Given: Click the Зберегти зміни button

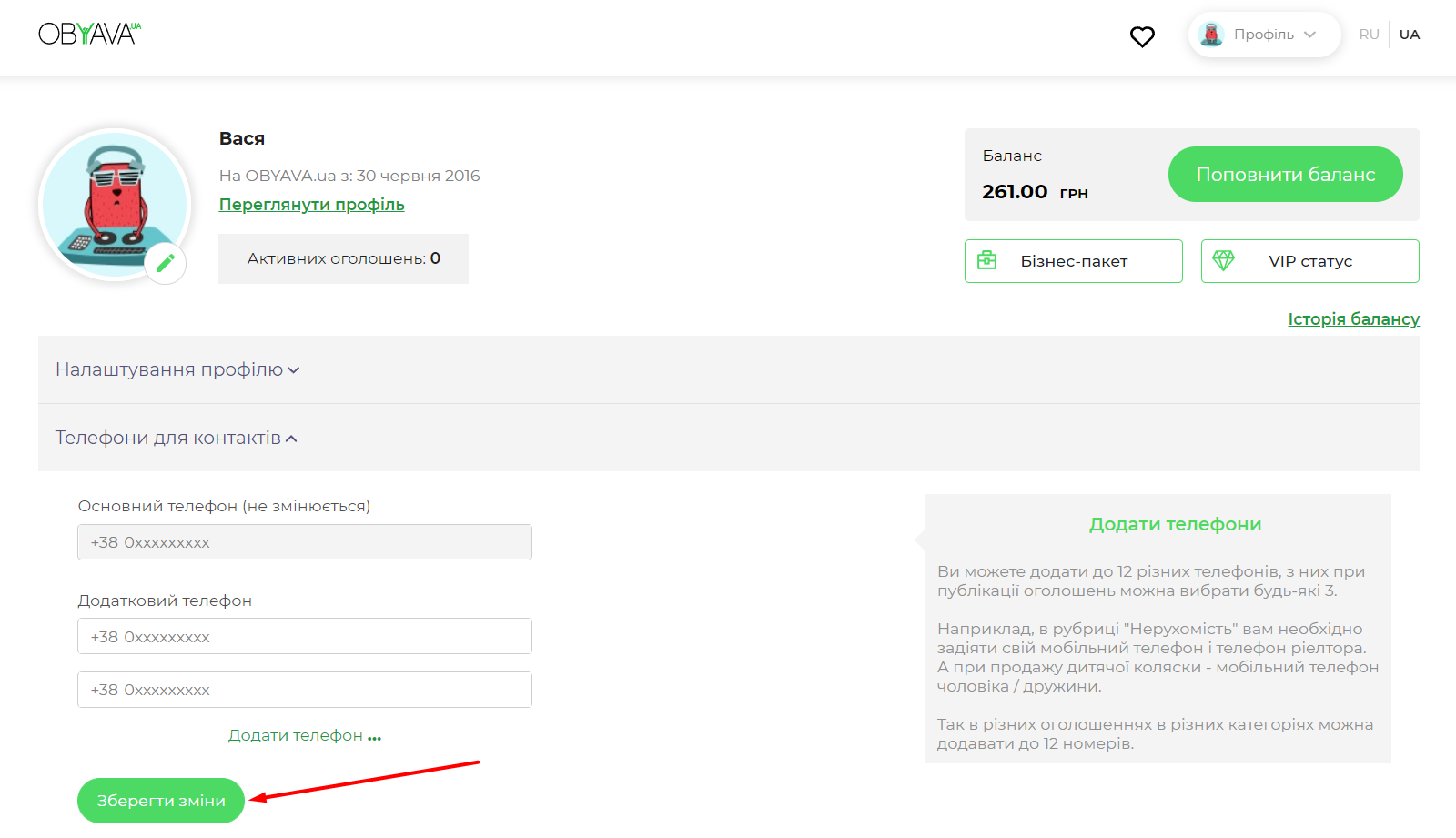Looking at the screenshot, I should pos(161,801).
